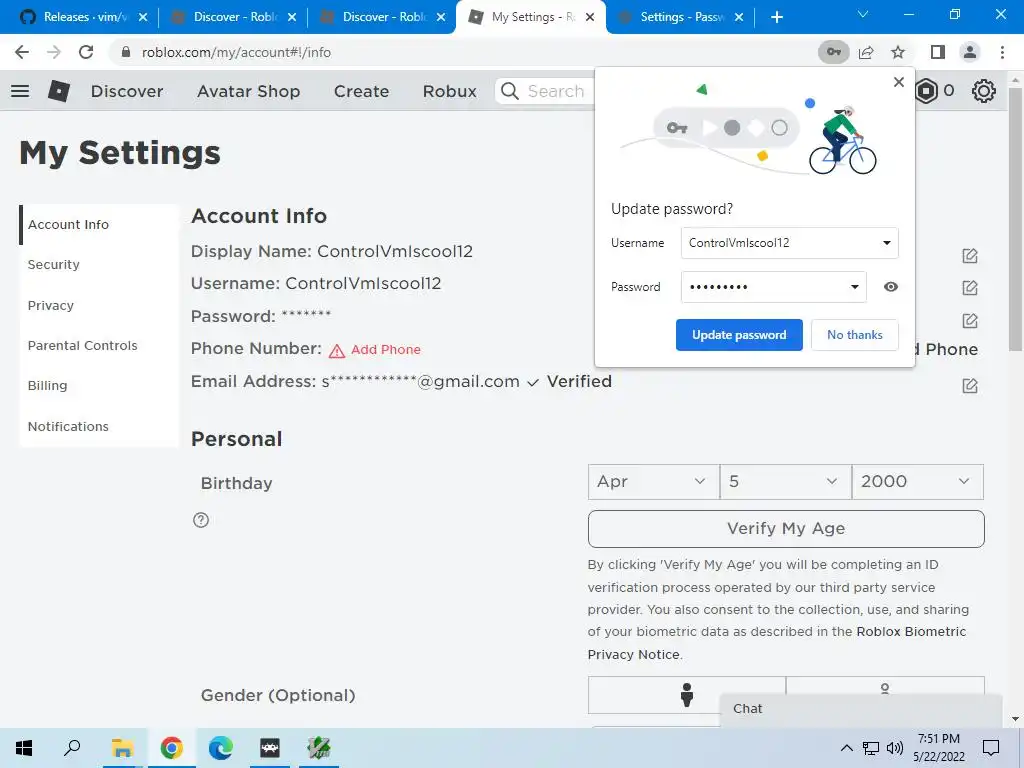Open Create in the Roblox navbar

point(361,91)
